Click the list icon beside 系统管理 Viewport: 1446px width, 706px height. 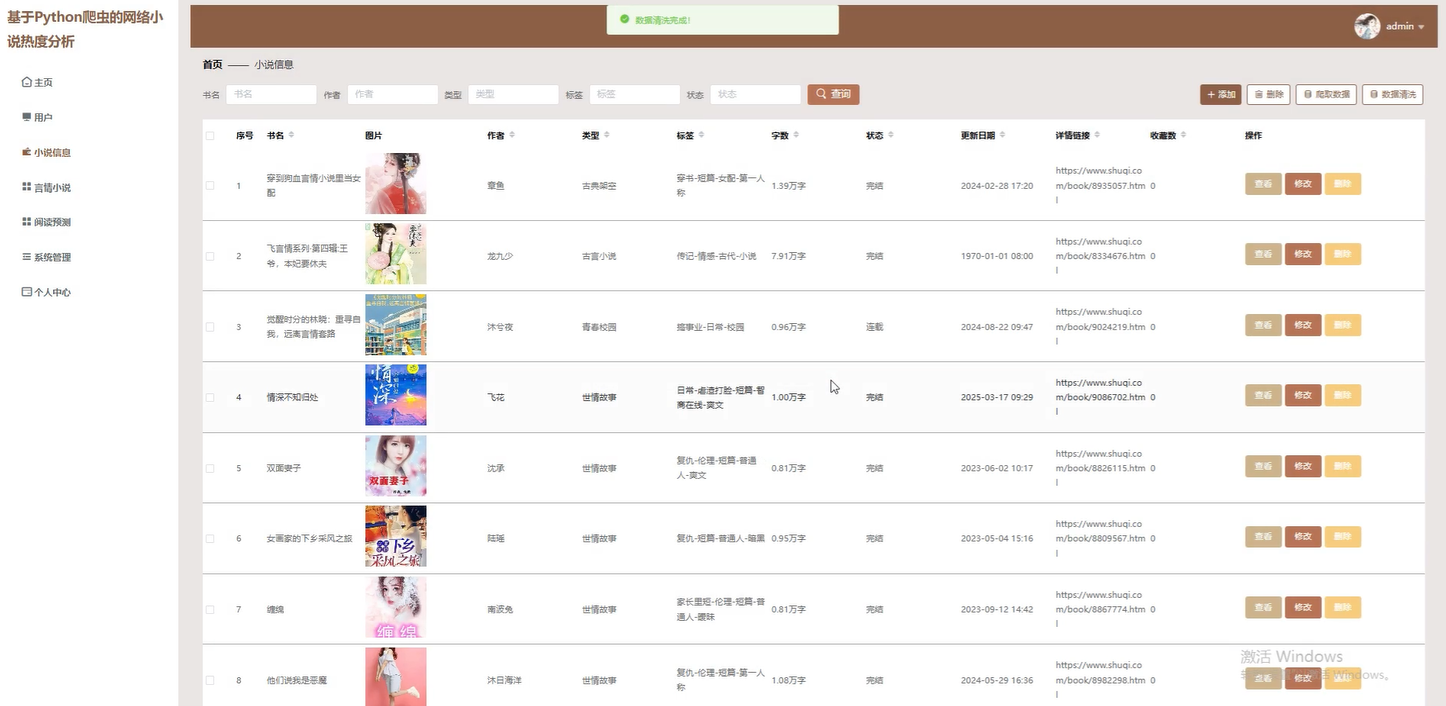point(26,257)
